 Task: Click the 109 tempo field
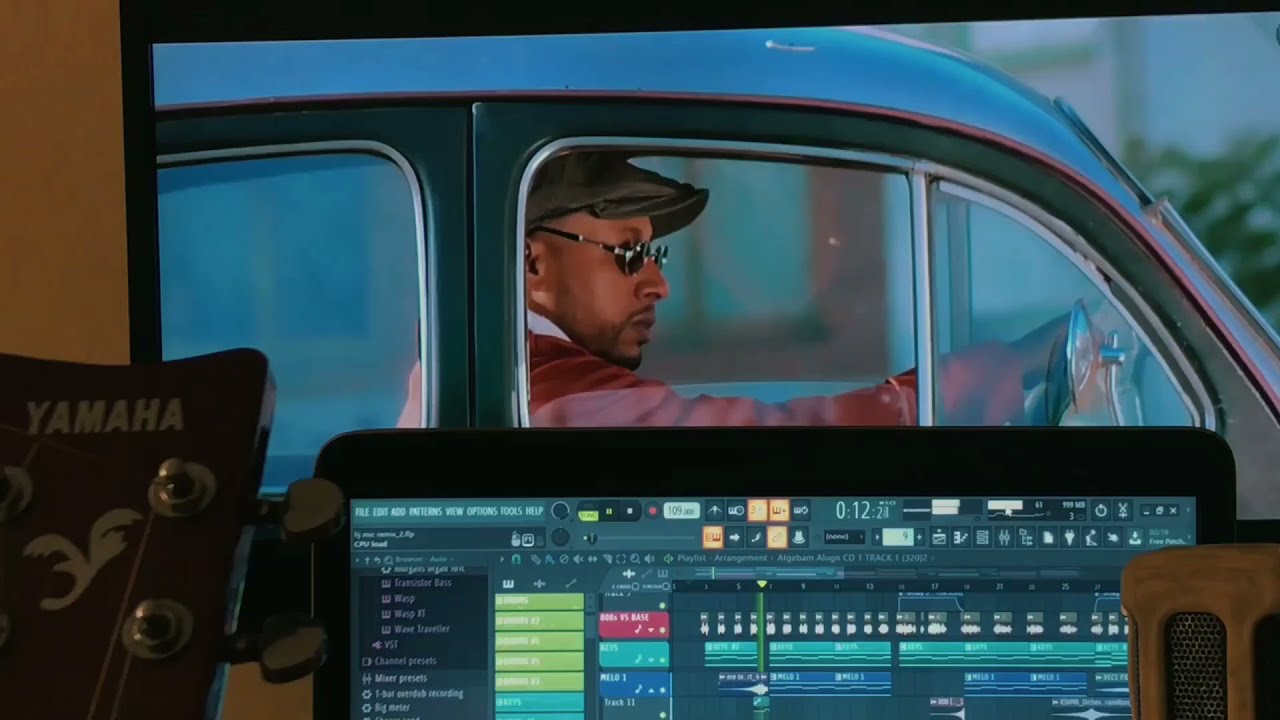tap(681, 511)
